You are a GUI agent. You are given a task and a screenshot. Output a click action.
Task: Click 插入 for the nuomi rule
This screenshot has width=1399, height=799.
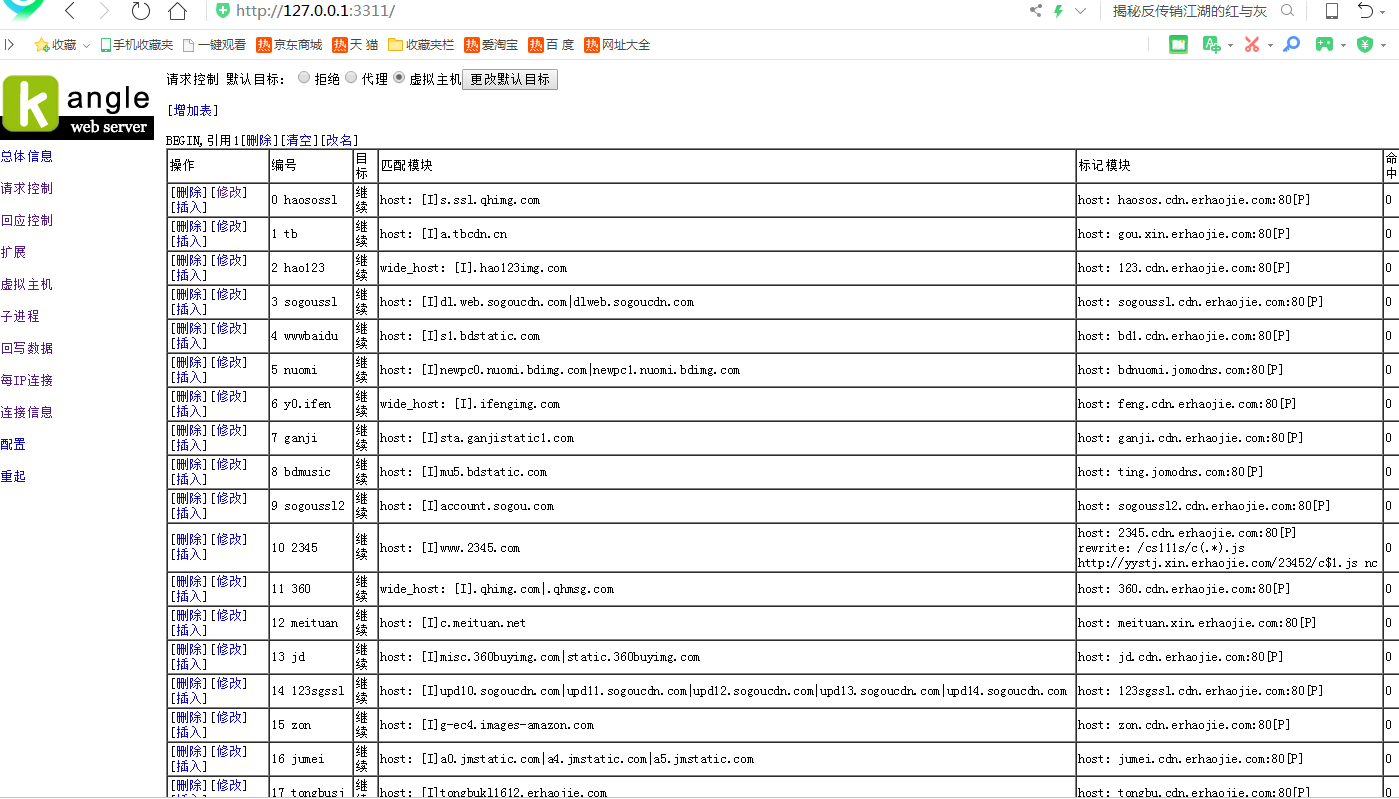[x=189, y=377]
